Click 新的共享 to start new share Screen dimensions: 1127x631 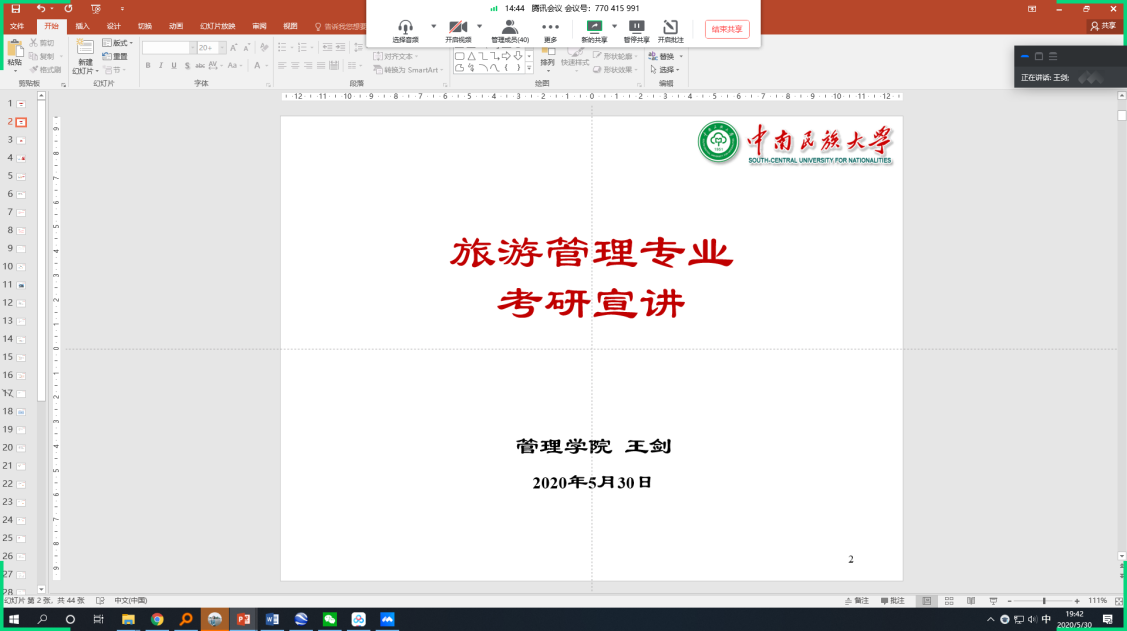594,31
